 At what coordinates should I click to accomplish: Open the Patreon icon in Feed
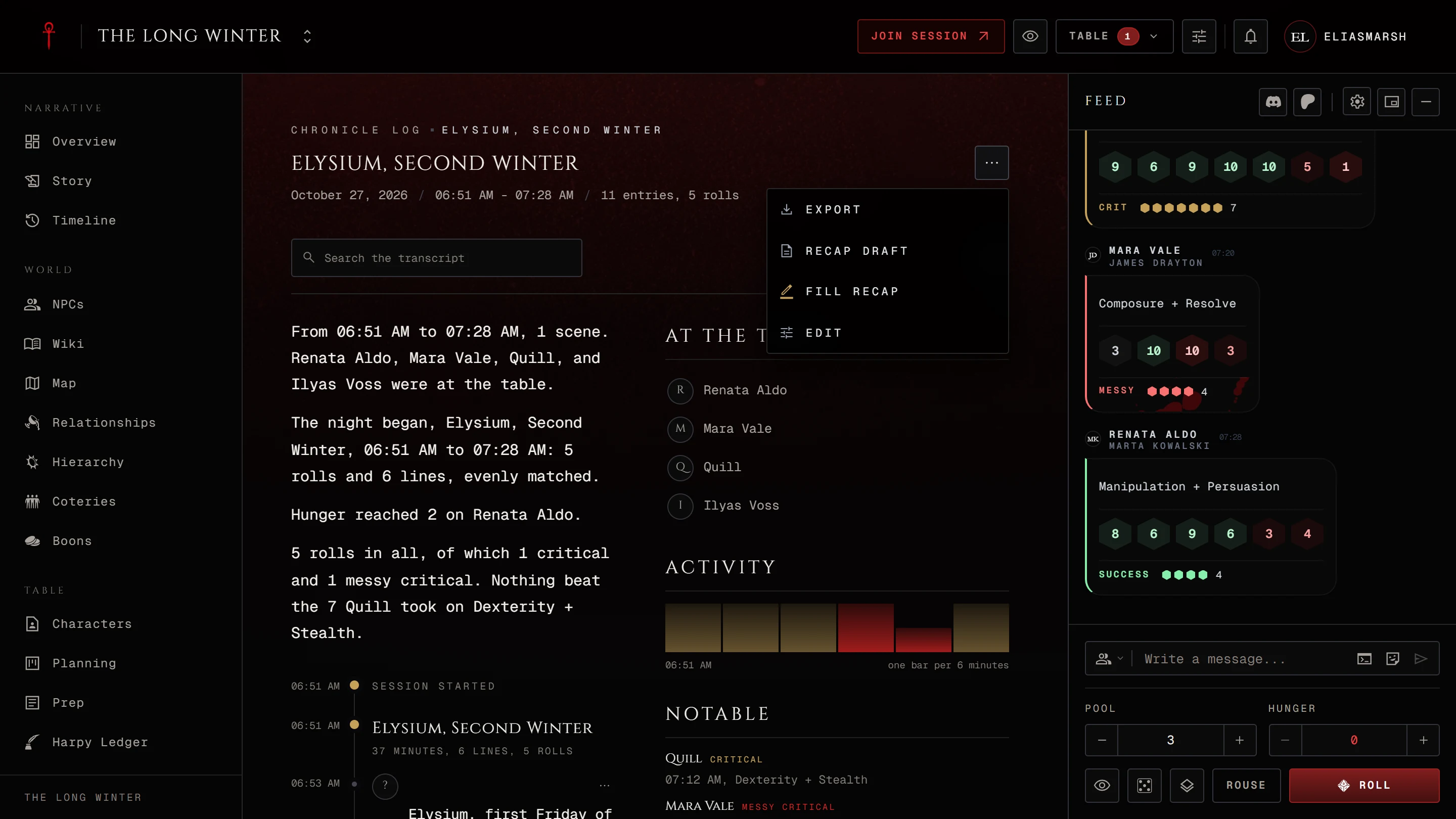click(x=1307, y=102)
